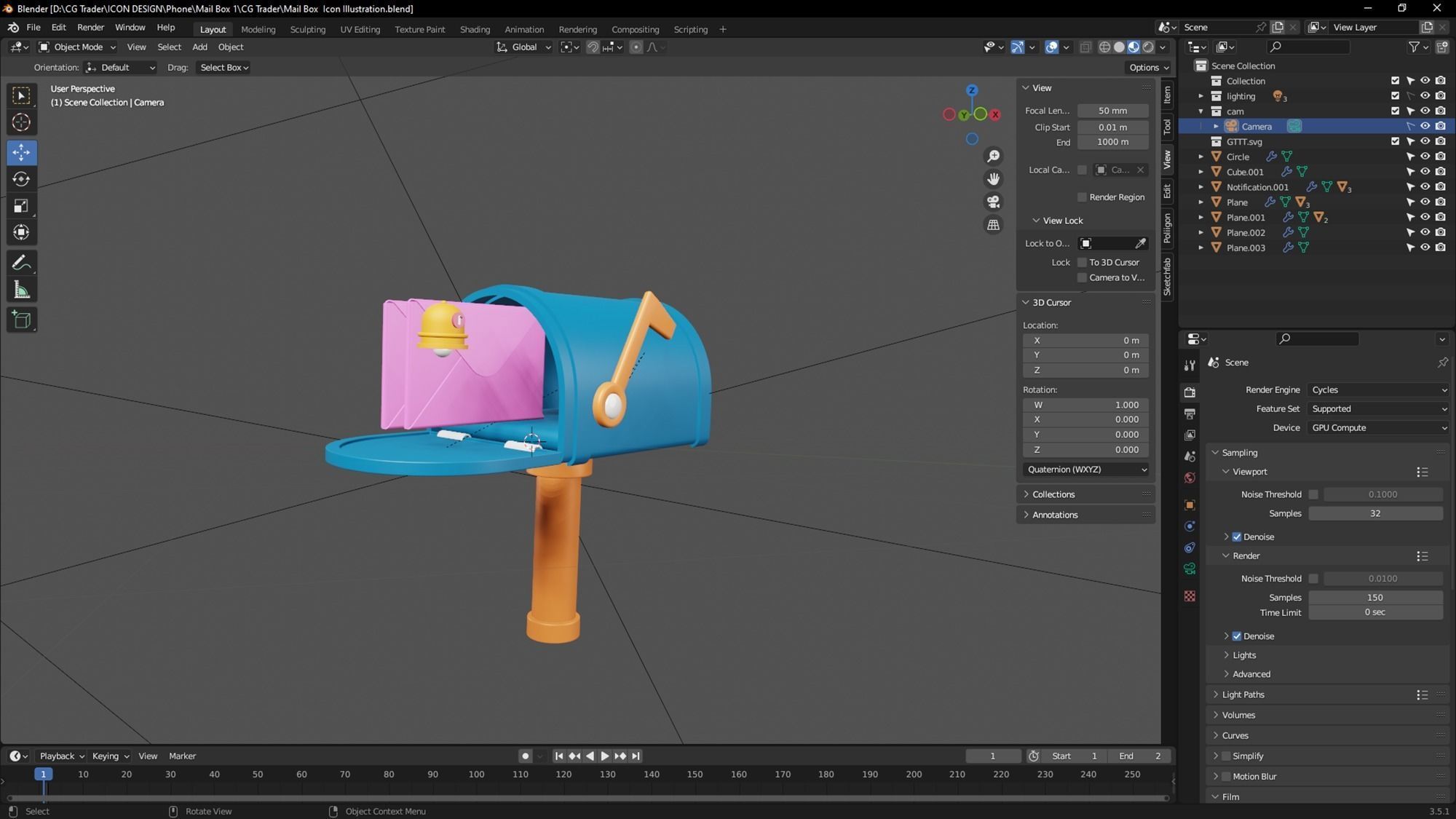This screenshot has width=1456, height=819.
Task: Click the pan view hand icon
Action: tap(993, 179)
